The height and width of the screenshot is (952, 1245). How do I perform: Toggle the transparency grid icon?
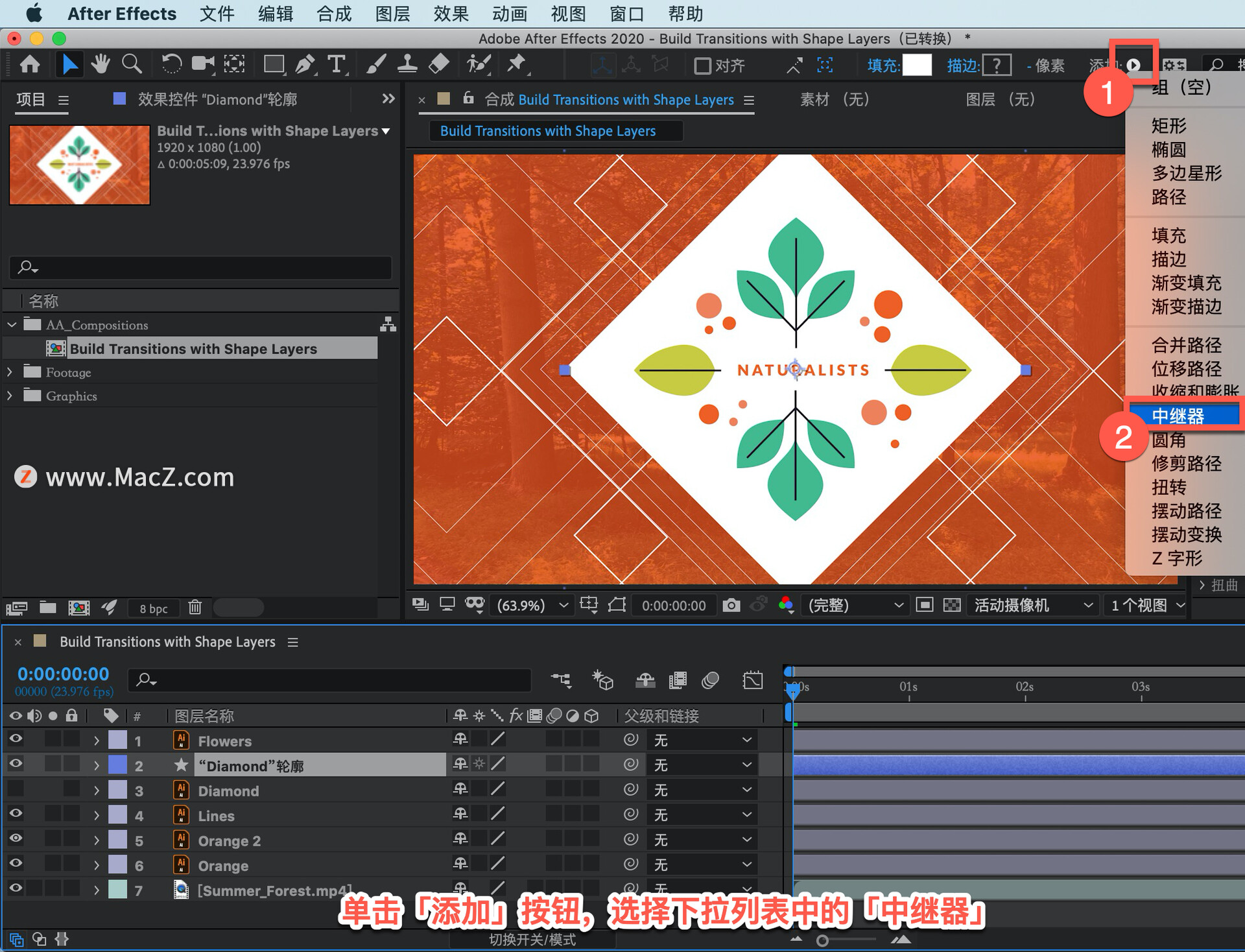click(952, 605)
